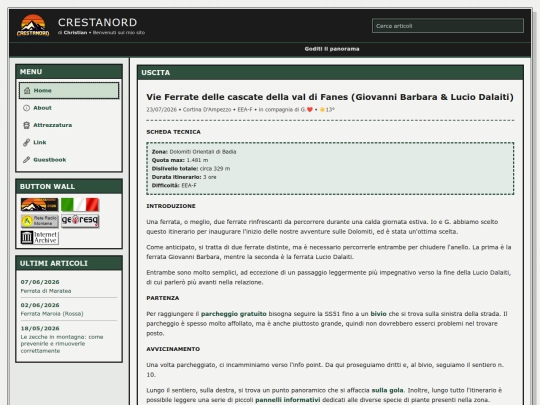Image resolution: width=540 pixels, height=405 pixels.
Task: Open the Rete Radio Montana badge
Action: (39, 221)
